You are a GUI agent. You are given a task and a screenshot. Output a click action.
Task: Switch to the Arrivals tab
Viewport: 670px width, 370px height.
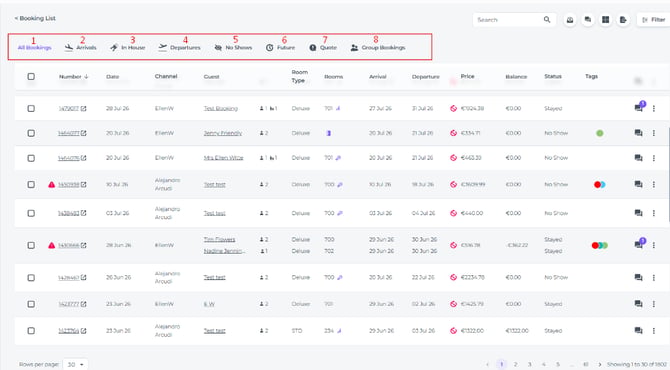click(81, 47)
